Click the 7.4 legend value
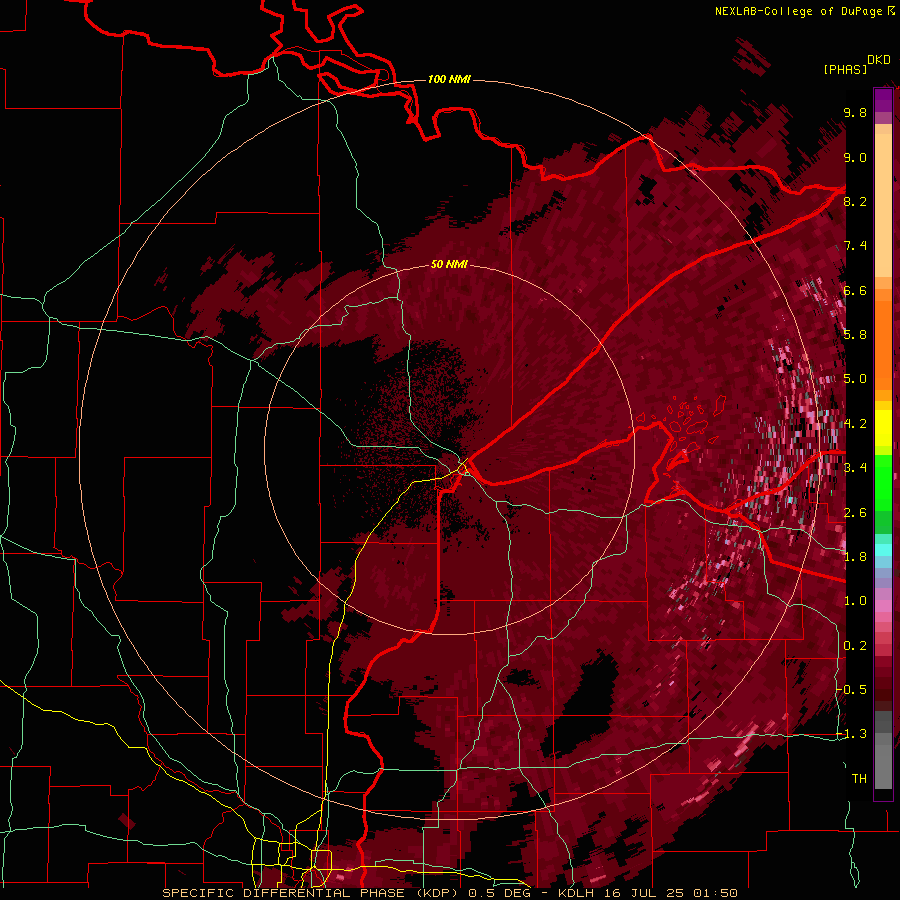 (855, 246)
